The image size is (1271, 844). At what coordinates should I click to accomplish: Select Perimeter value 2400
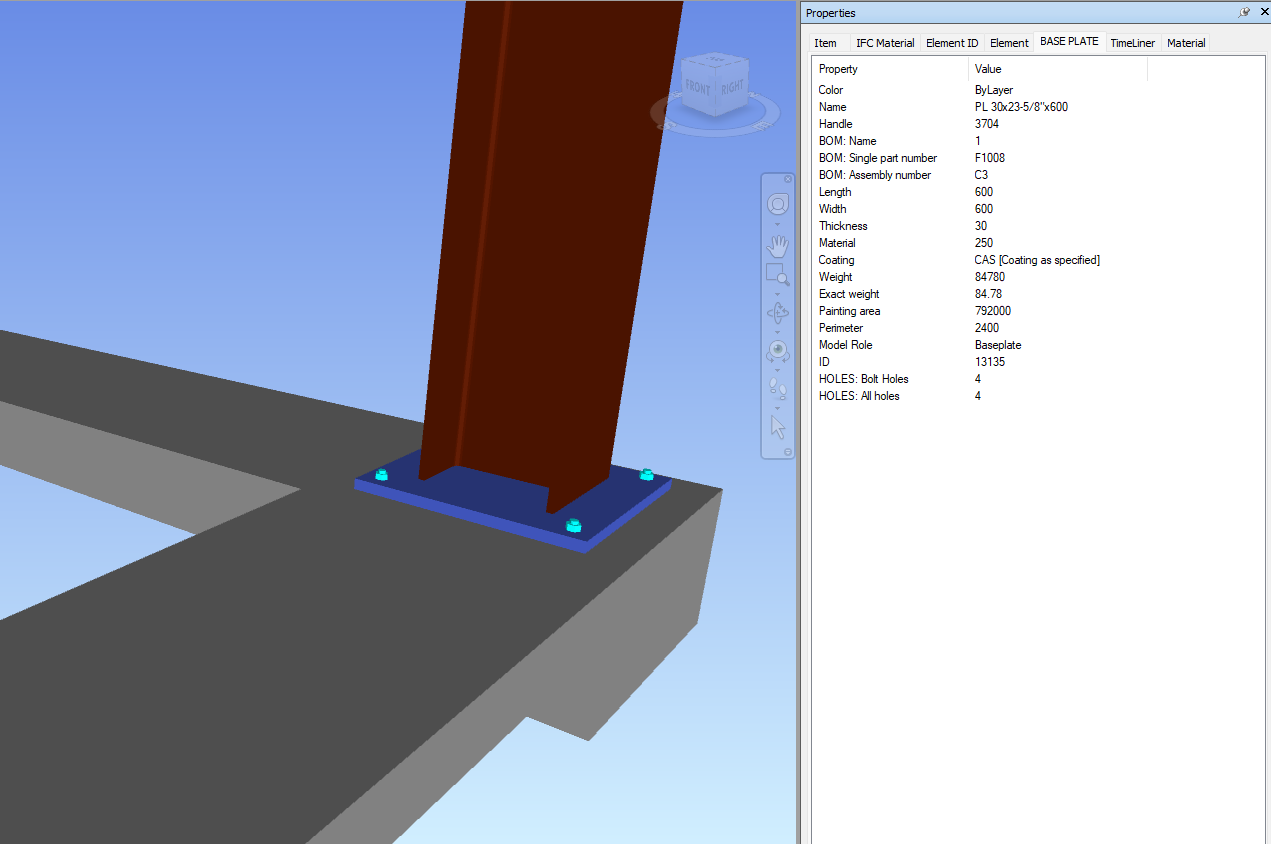click(x=986, y=328)
